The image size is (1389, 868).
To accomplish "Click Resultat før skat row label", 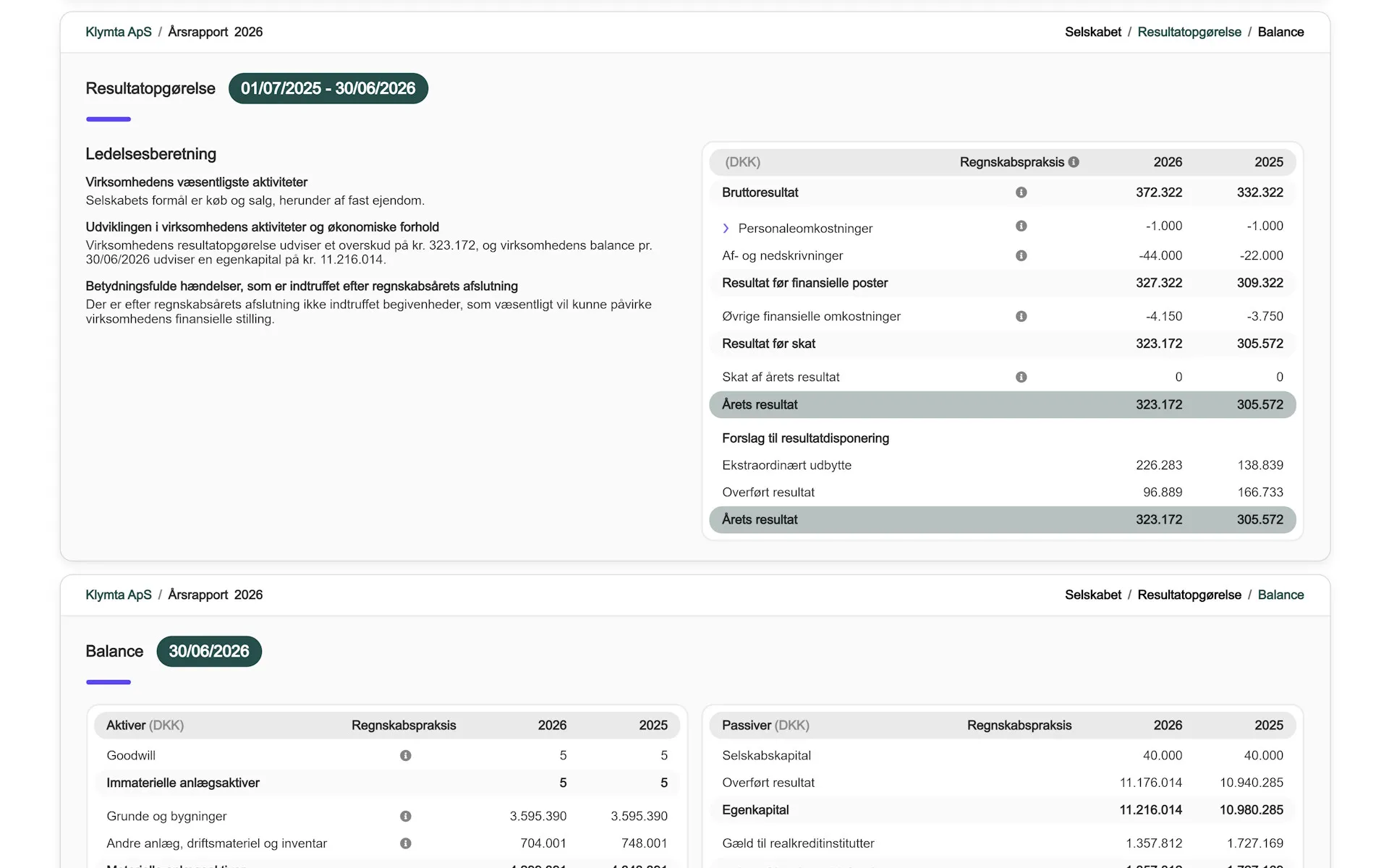I will [x=768, y=344].
